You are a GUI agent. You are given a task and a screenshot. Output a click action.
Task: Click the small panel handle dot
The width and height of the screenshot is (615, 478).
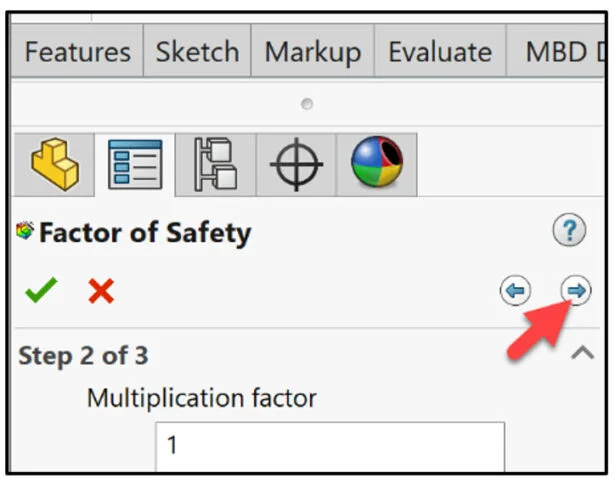point(307,103)
